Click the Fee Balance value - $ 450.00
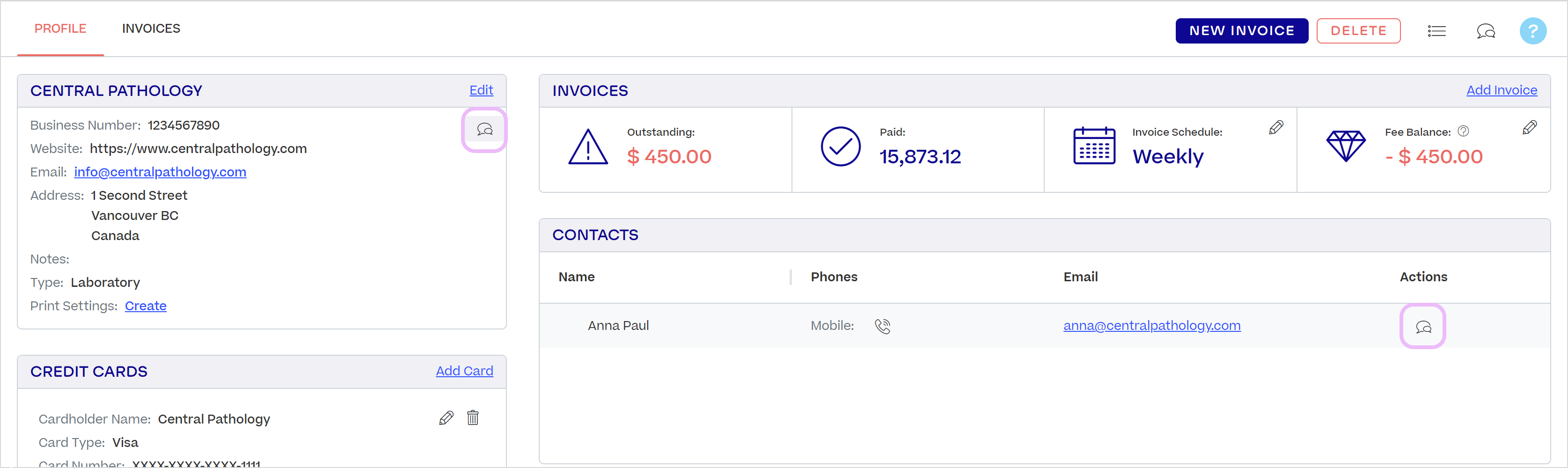The height and width of the screenshot is (468, 1568). [1434, 157]
